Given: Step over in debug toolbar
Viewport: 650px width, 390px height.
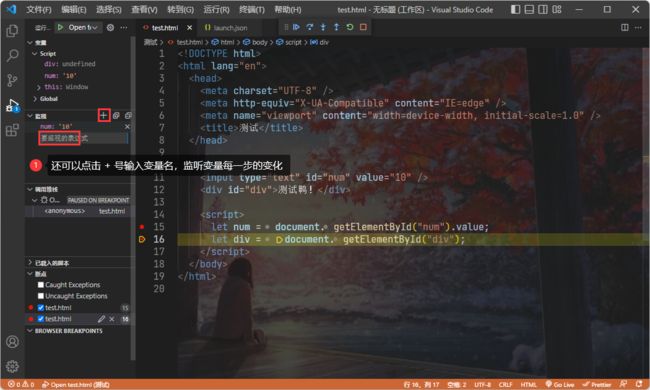Looking at the screenshot, I should [310, 27].
